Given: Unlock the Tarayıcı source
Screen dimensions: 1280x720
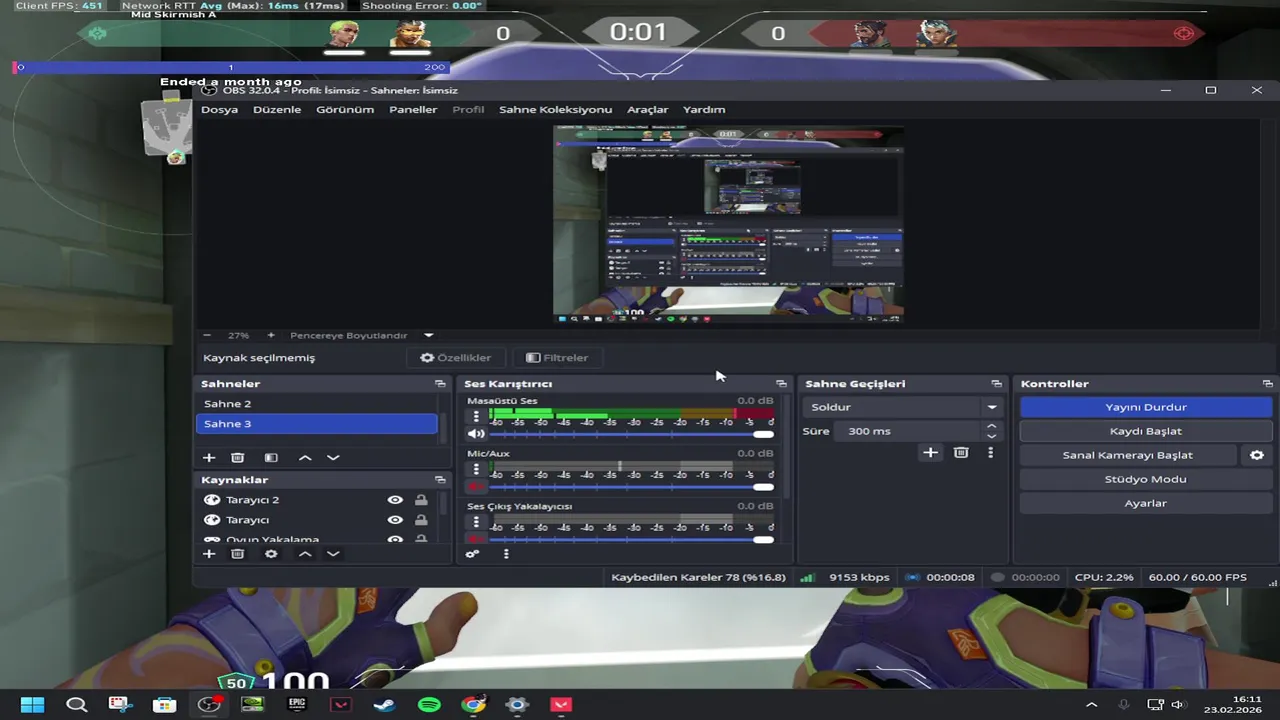Looking at the screenshot, I should pos(421,520).
